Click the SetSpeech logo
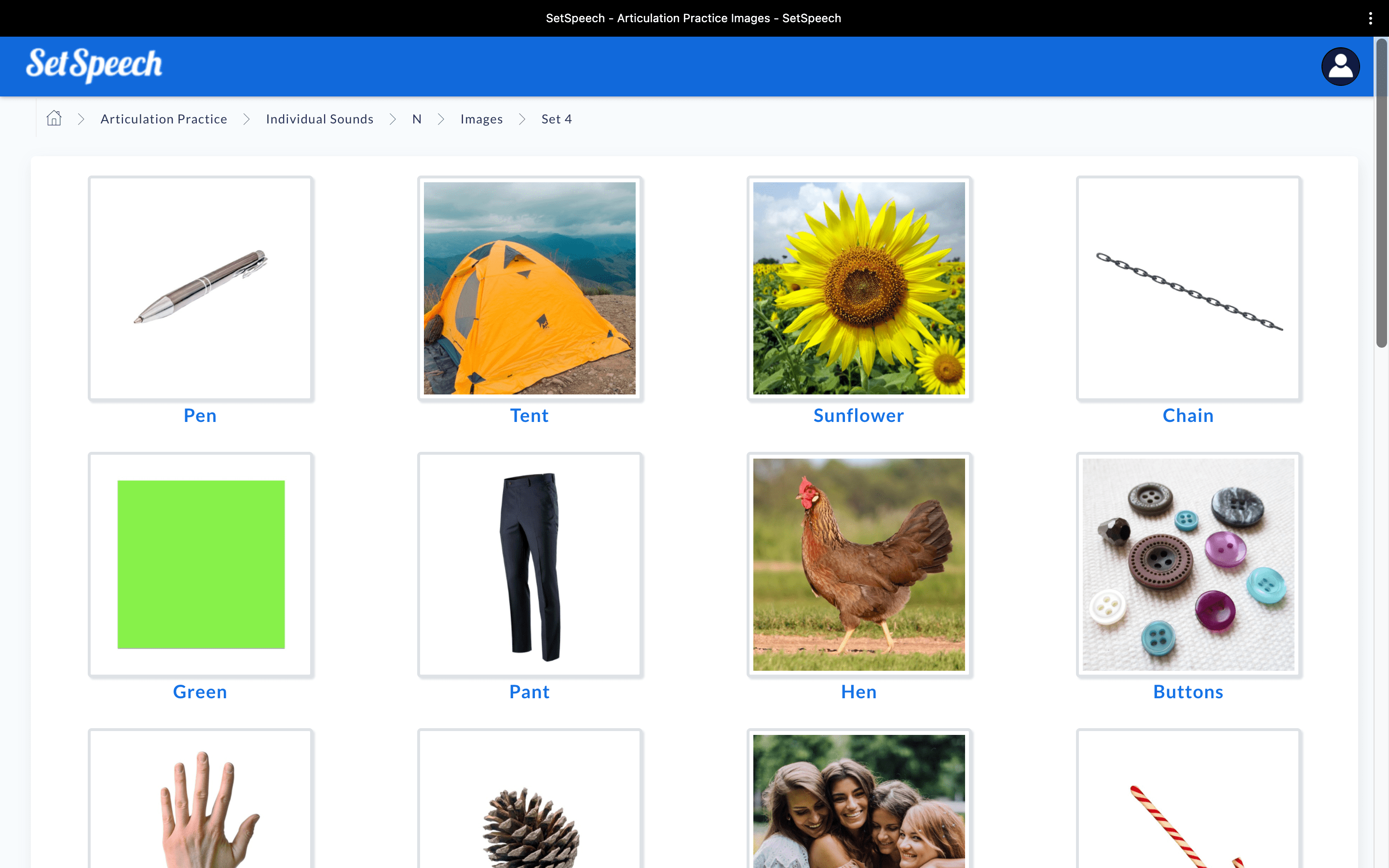 point(94,65)
